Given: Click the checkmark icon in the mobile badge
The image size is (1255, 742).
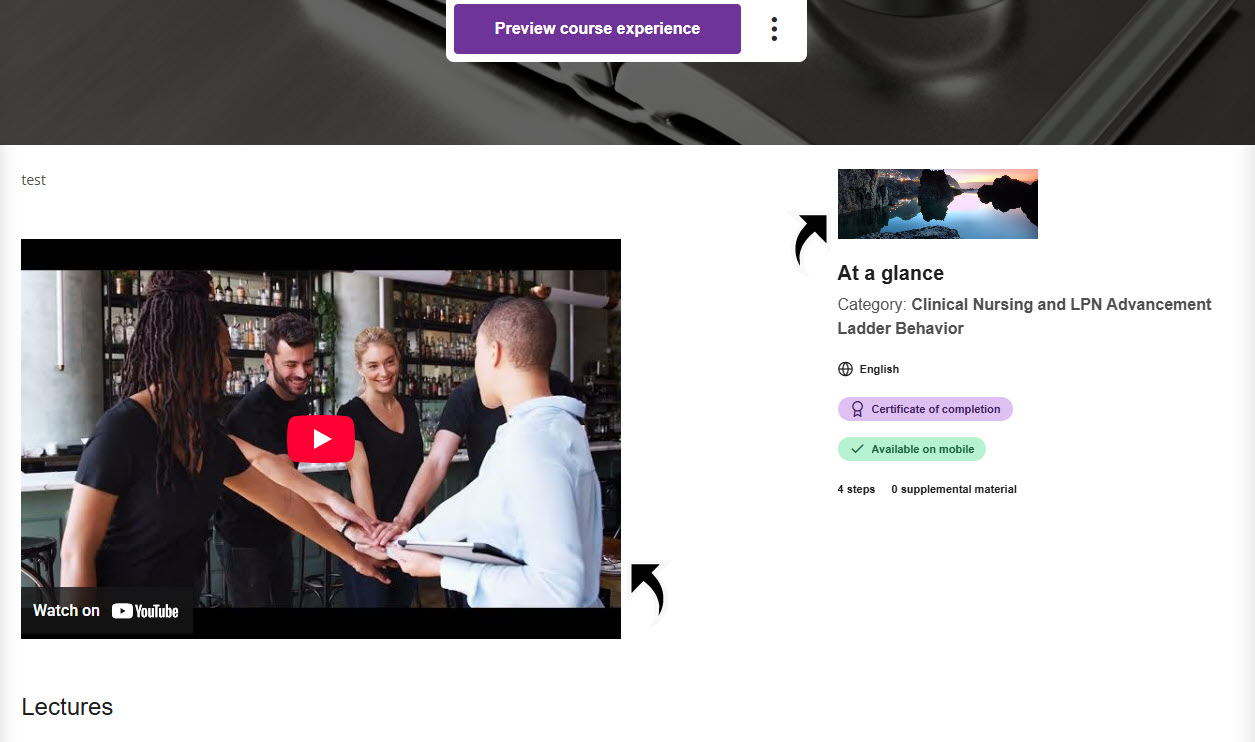Looking at the screenshot, I should (857, 449).
